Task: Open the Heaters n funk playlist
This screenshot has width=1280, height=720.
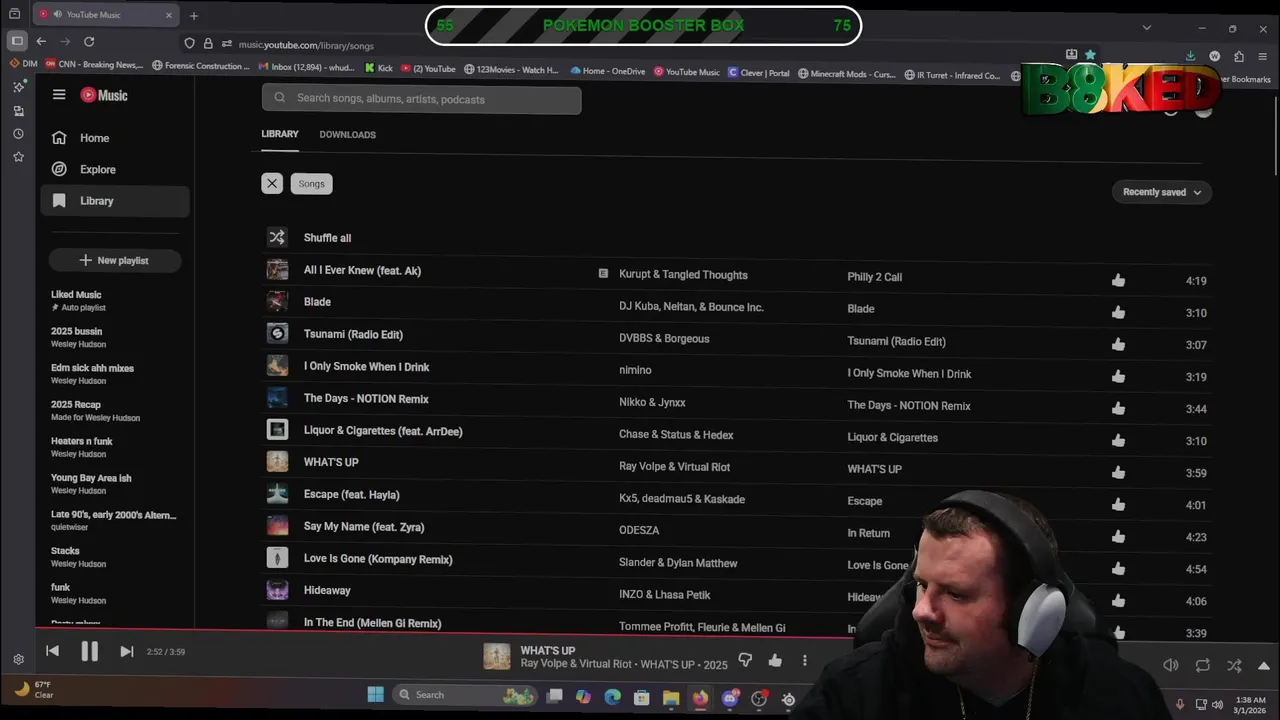Action: (81, 447)
